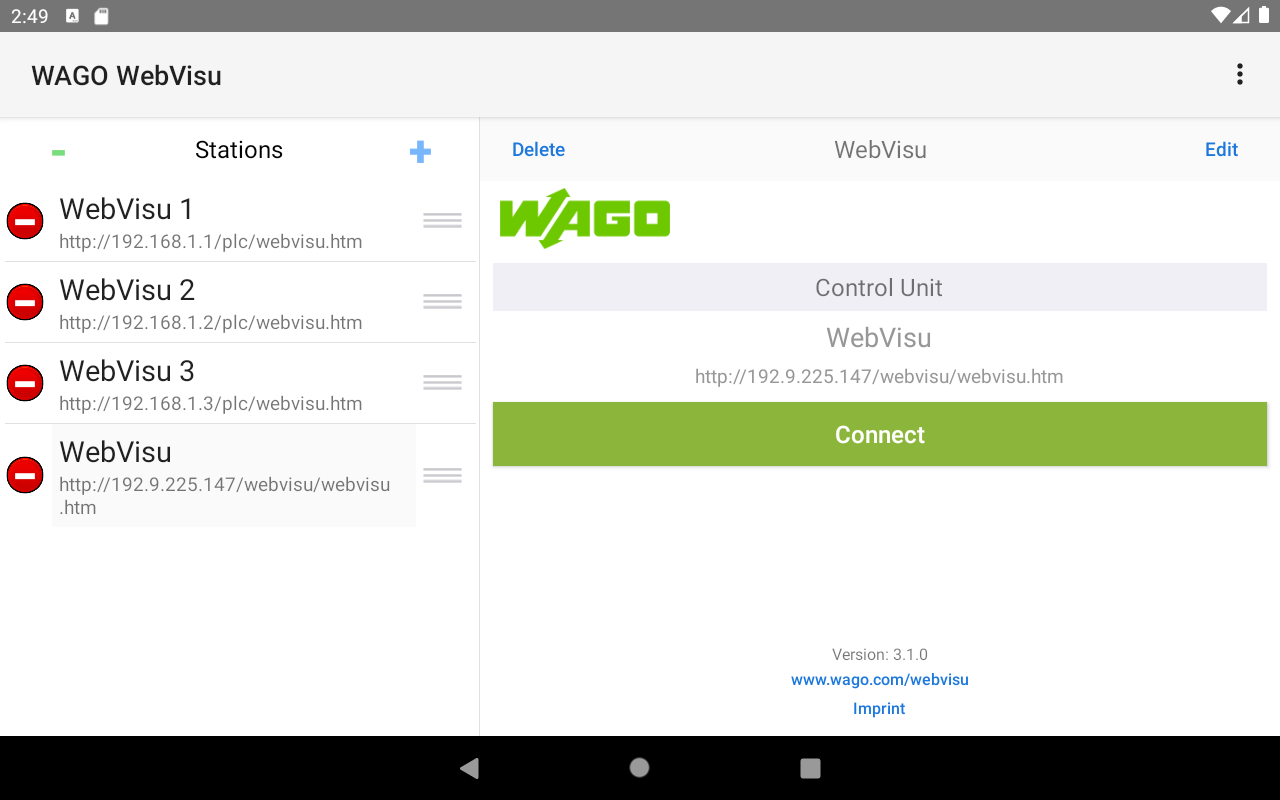Select the station with URL 192.9.225.147

click(234, 476)
